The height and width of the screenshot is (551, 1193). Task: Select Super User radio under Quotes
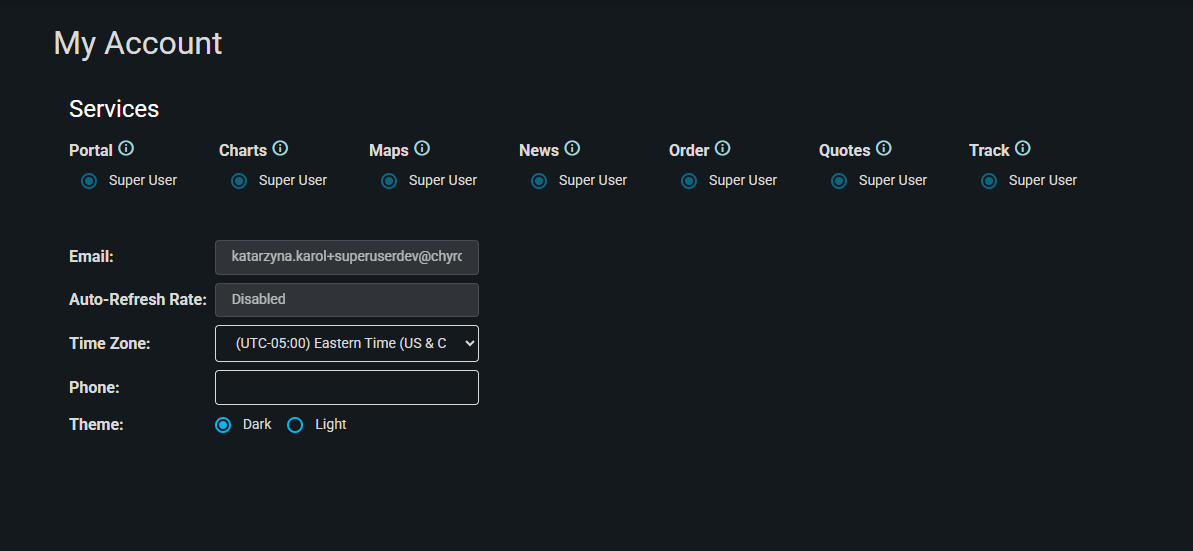point(839,181)
